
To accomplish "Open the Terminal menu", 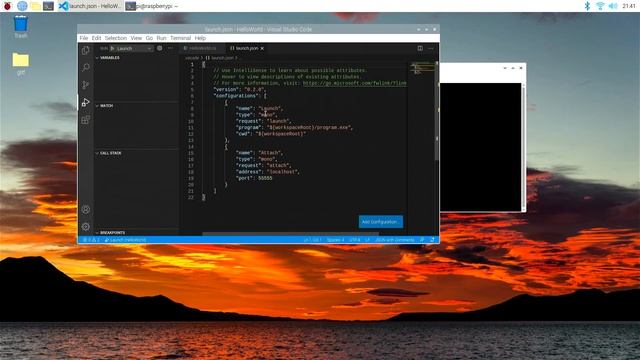I will [180, 38].
